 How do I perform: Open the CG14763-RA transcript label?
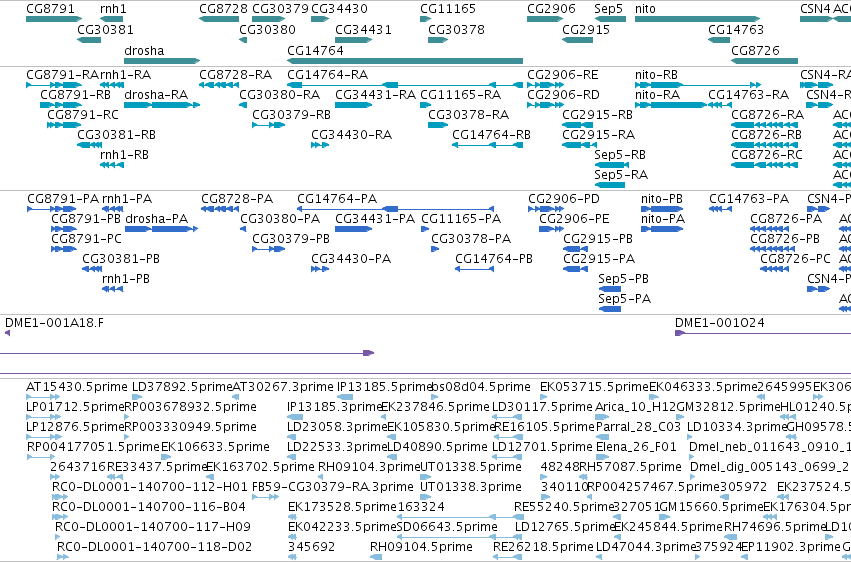748,95
